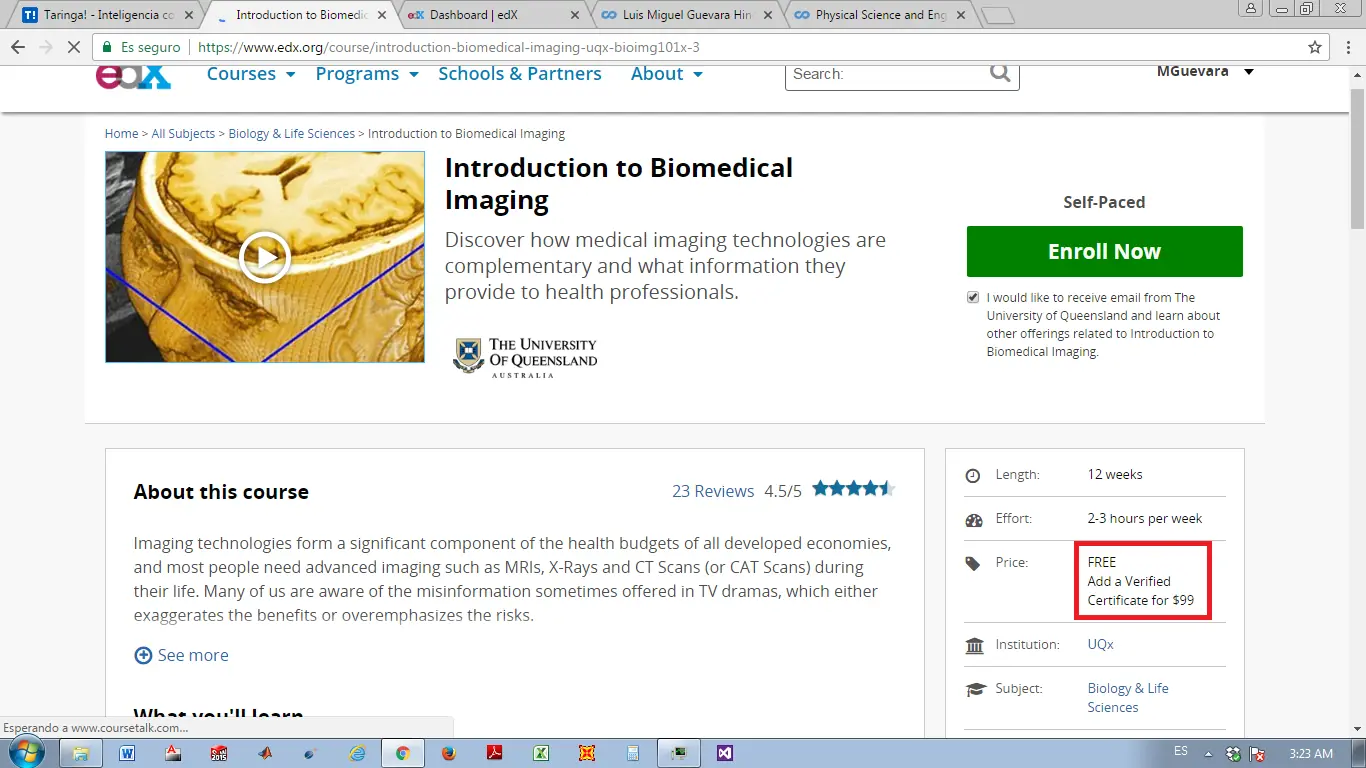This screenshot has height=768, width=1366.
Task: Open Excel from the taskbar
Action: coord(540,753)
